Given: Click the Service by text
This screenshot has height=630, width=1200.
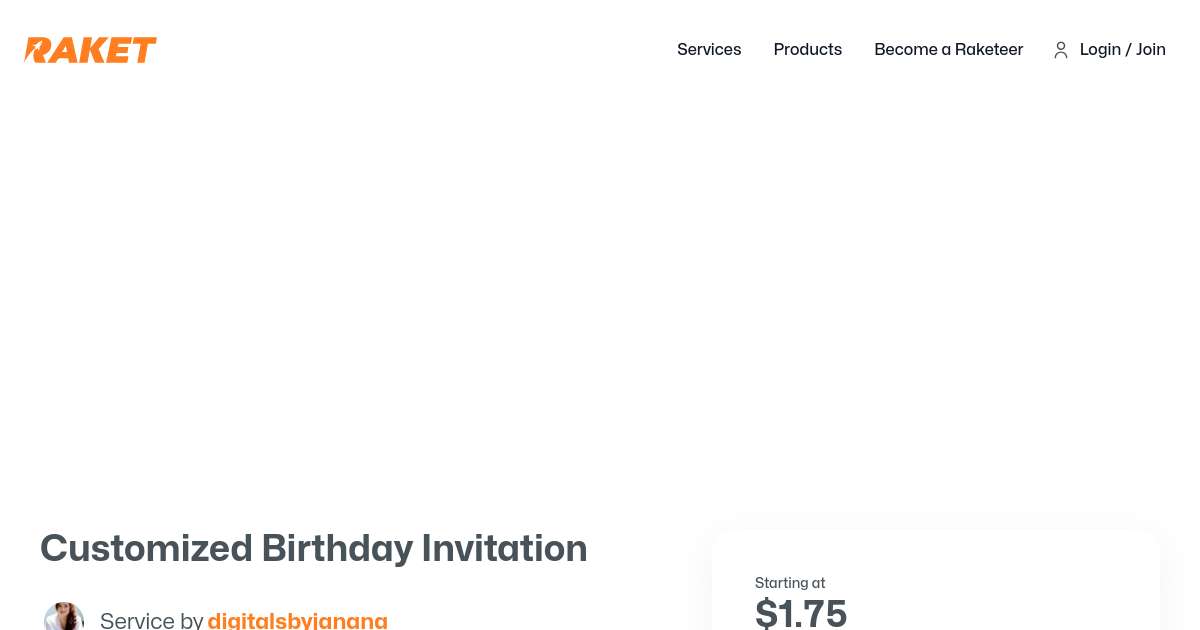Looking at the screenshot, I should pyautogui.click(x=152, y=620).
